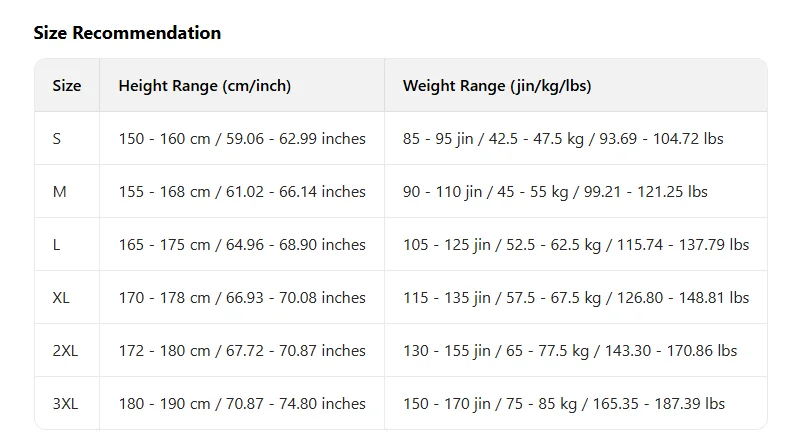Click the 155 - 168 cm height cell

242,191
